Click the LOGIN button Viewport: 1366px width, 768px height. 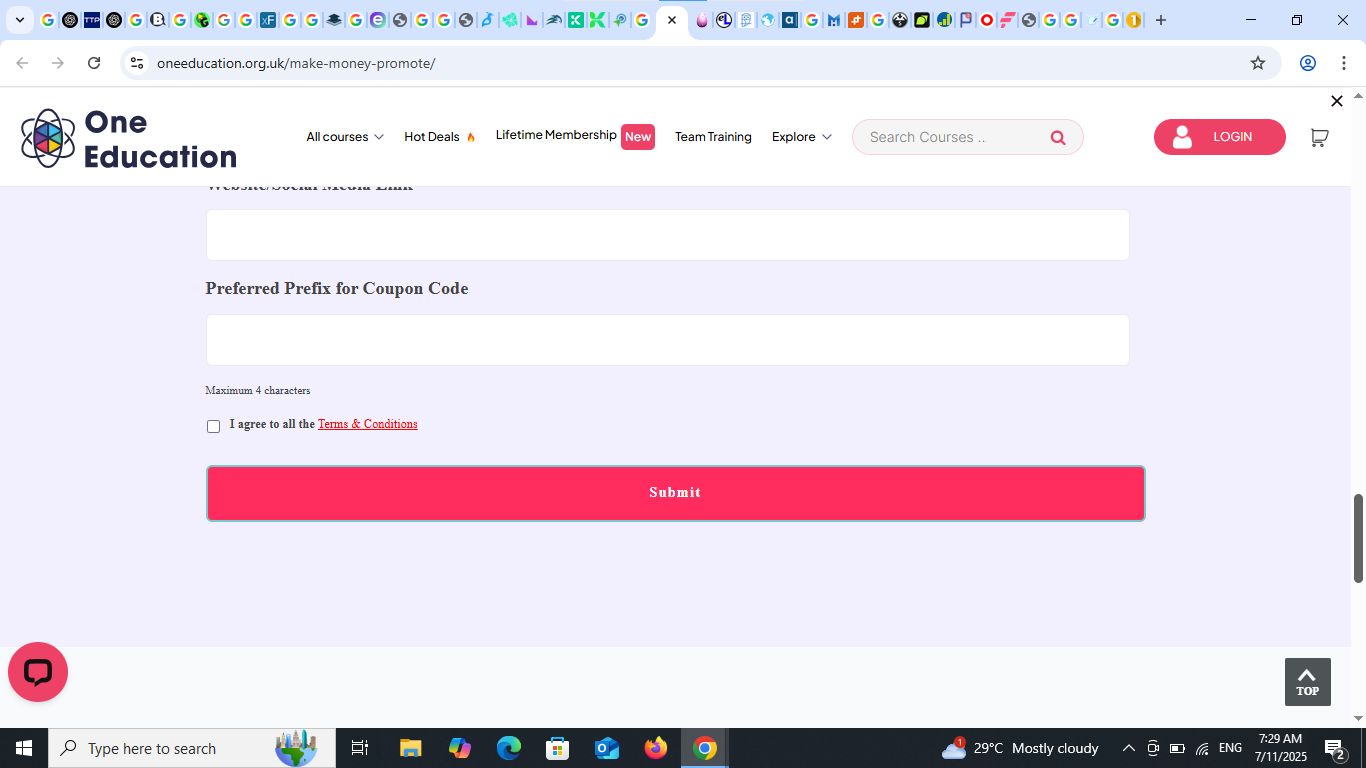tap(1219, 137)
